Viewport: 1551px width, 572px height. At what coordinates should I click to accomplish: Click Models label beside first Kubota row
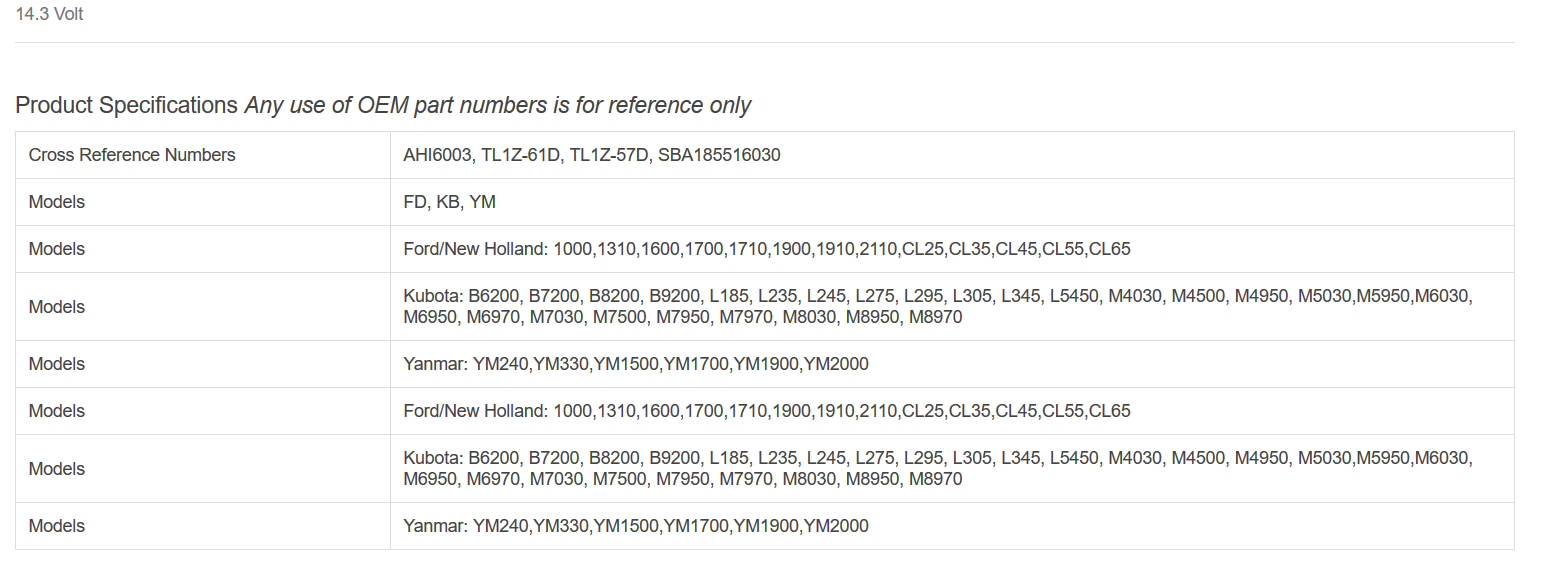pos(57,307)
